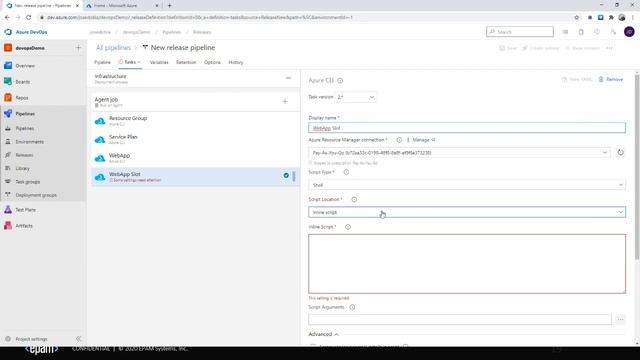This screenshot has height=360, width=640.
Task: Click info icon next to Script Location
Action: click(x=354, y=200)
